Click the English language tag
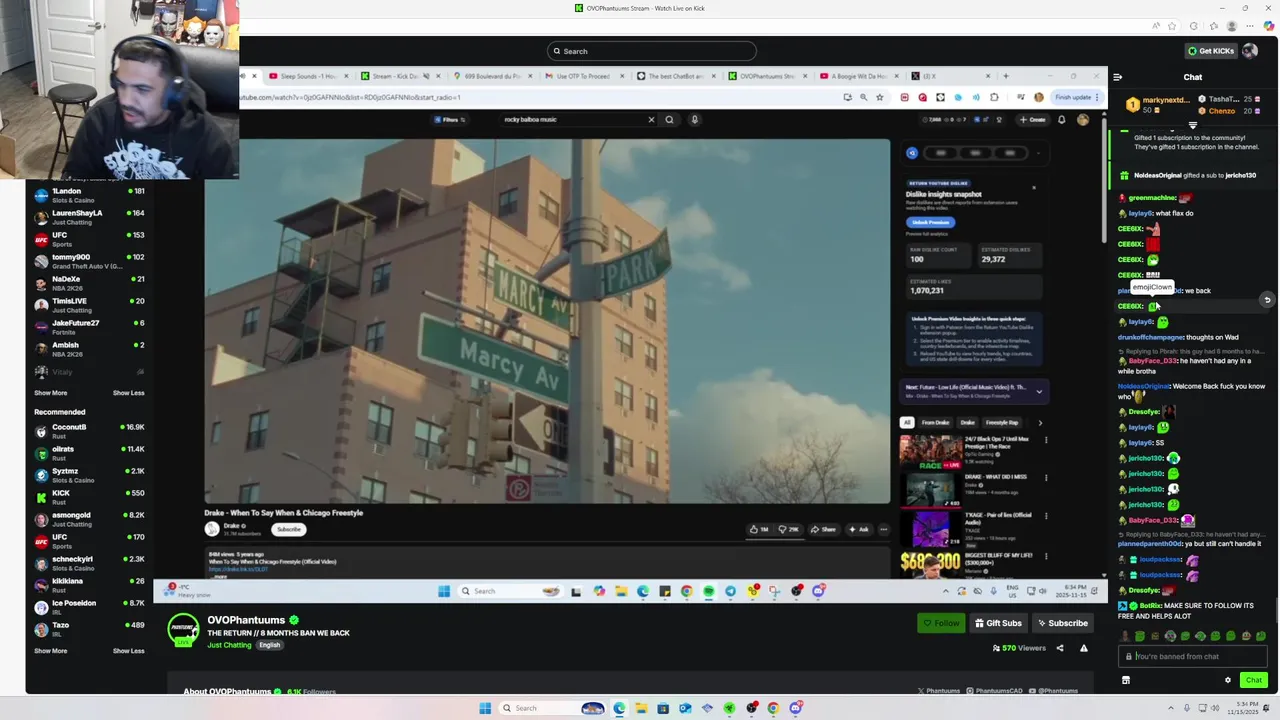This screenshot has height=720, width=1280. coord(269,645)
